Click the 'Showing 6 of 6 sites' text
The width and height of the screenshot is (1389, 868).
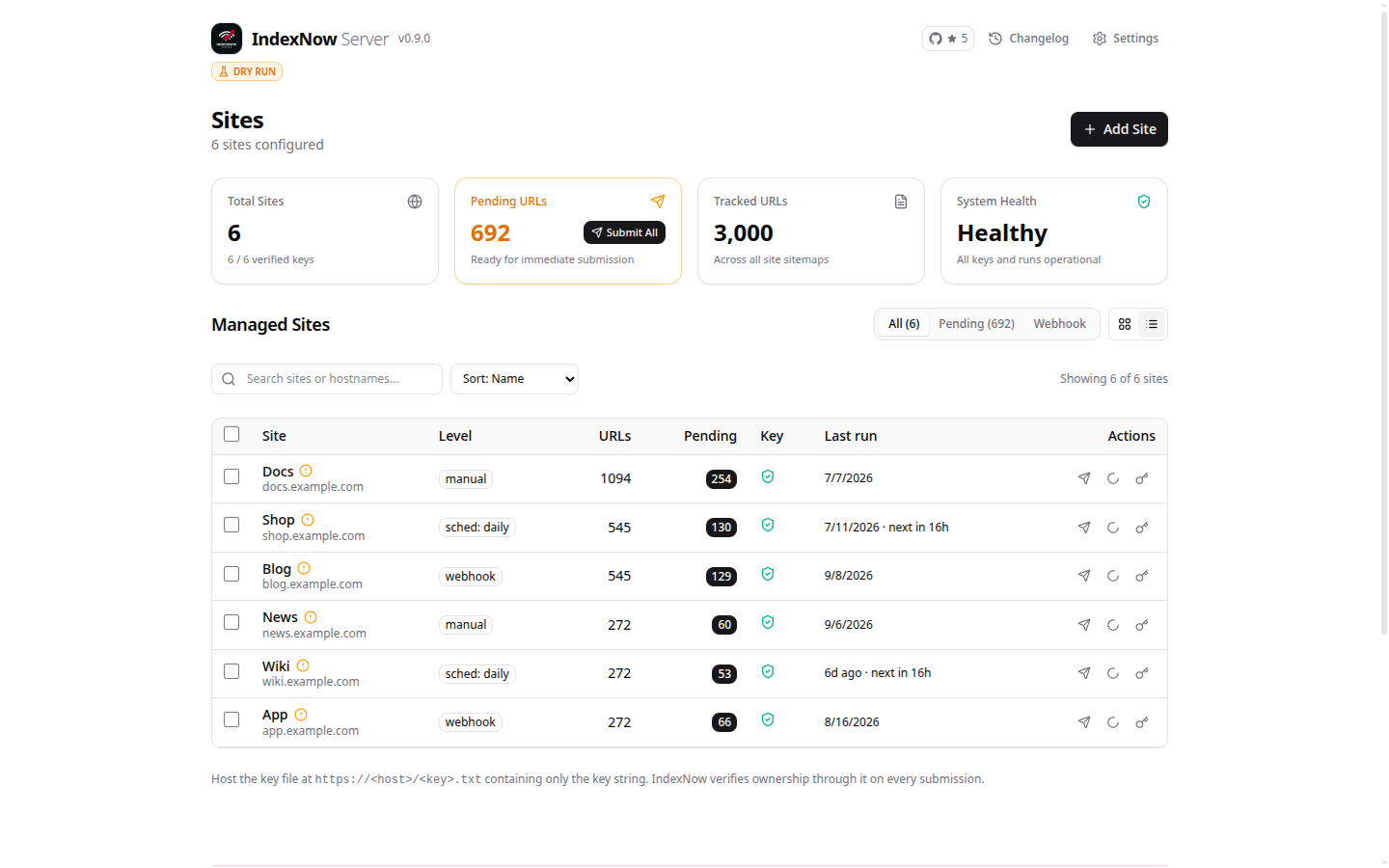coord(1114,379)
